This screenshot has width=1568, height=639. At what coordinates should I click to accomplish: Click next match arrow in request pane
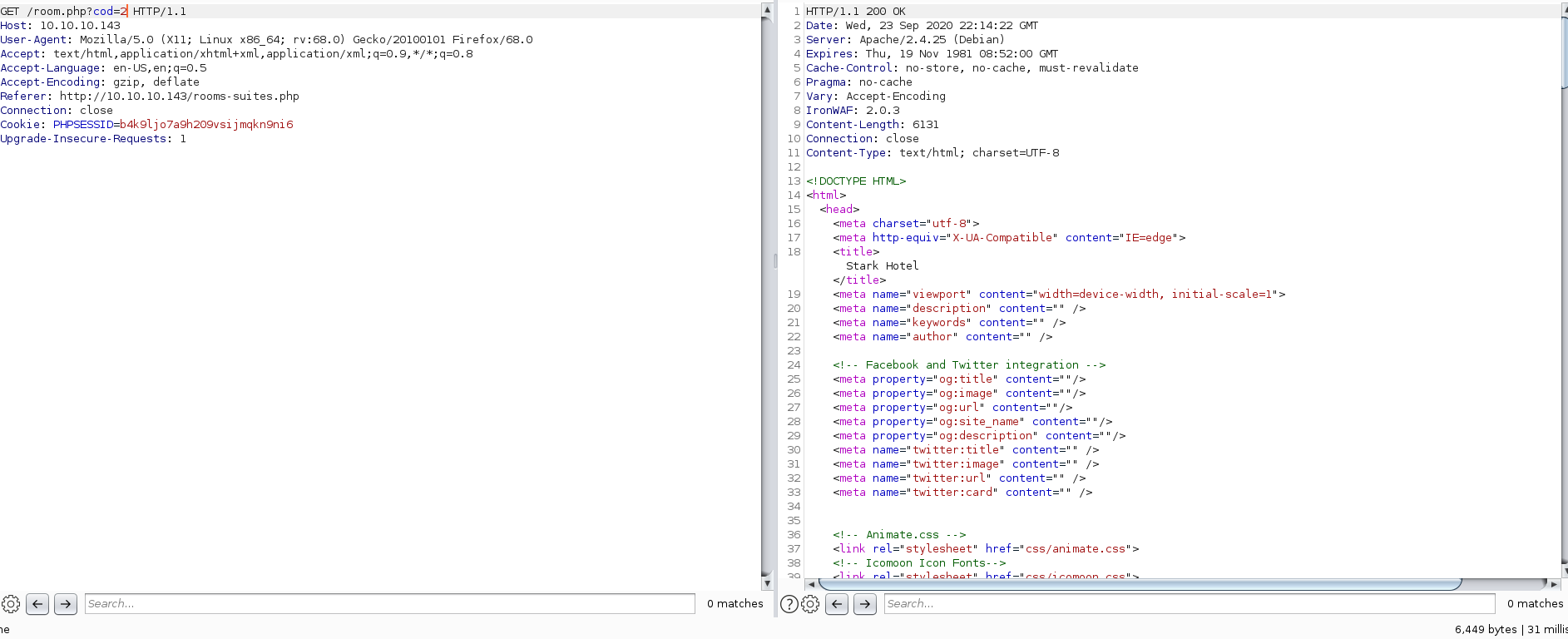coord(66,604)
